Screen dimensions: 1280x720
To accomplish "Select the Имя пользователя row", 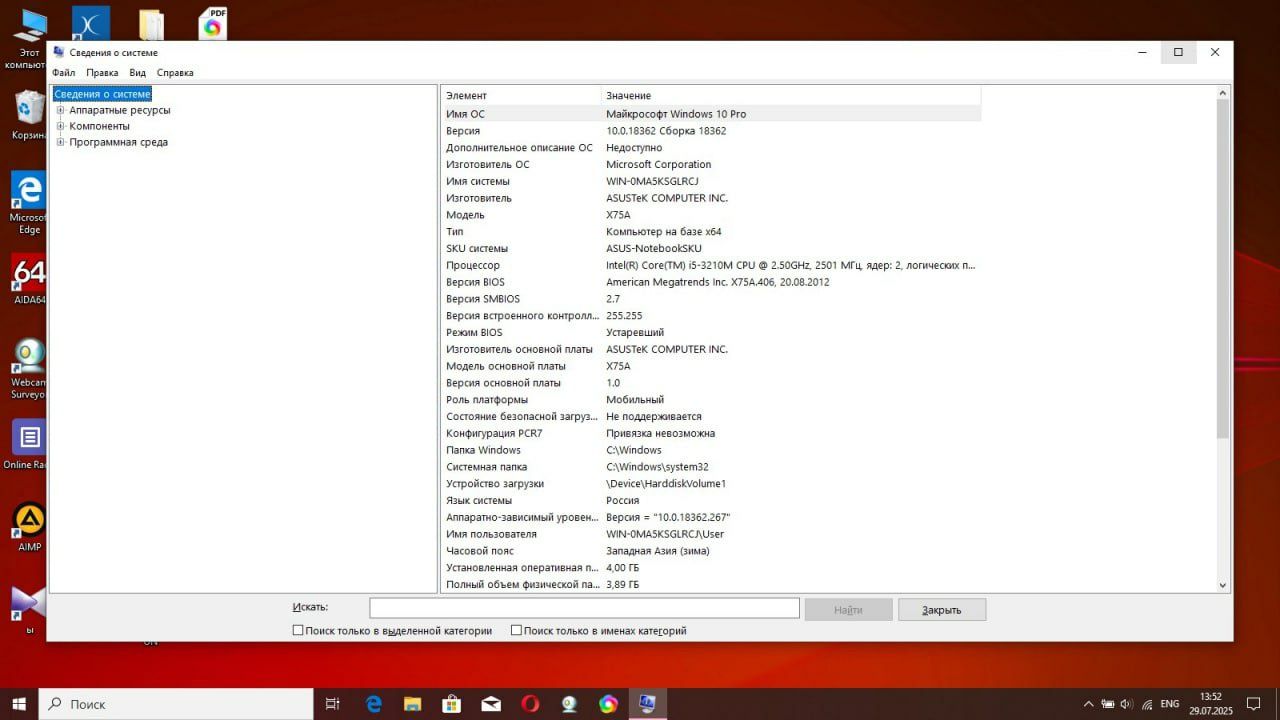I will coord(711,534).
